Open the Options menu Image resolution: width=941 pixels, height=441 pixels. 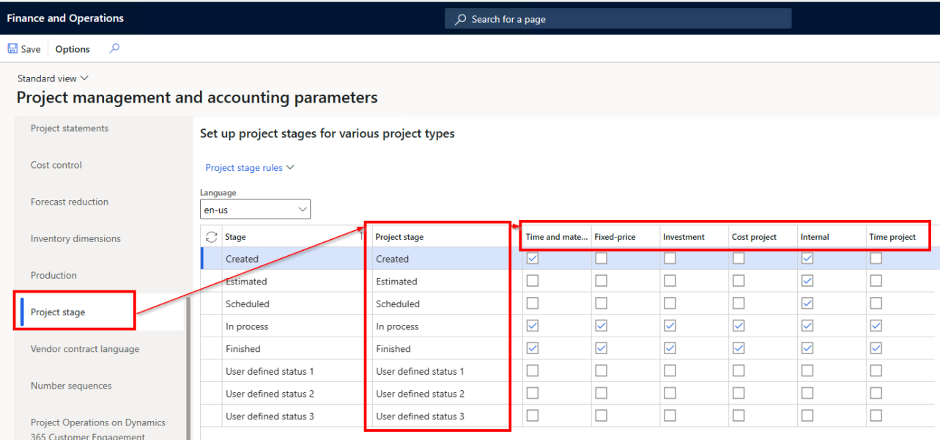(x=73, y=49)
